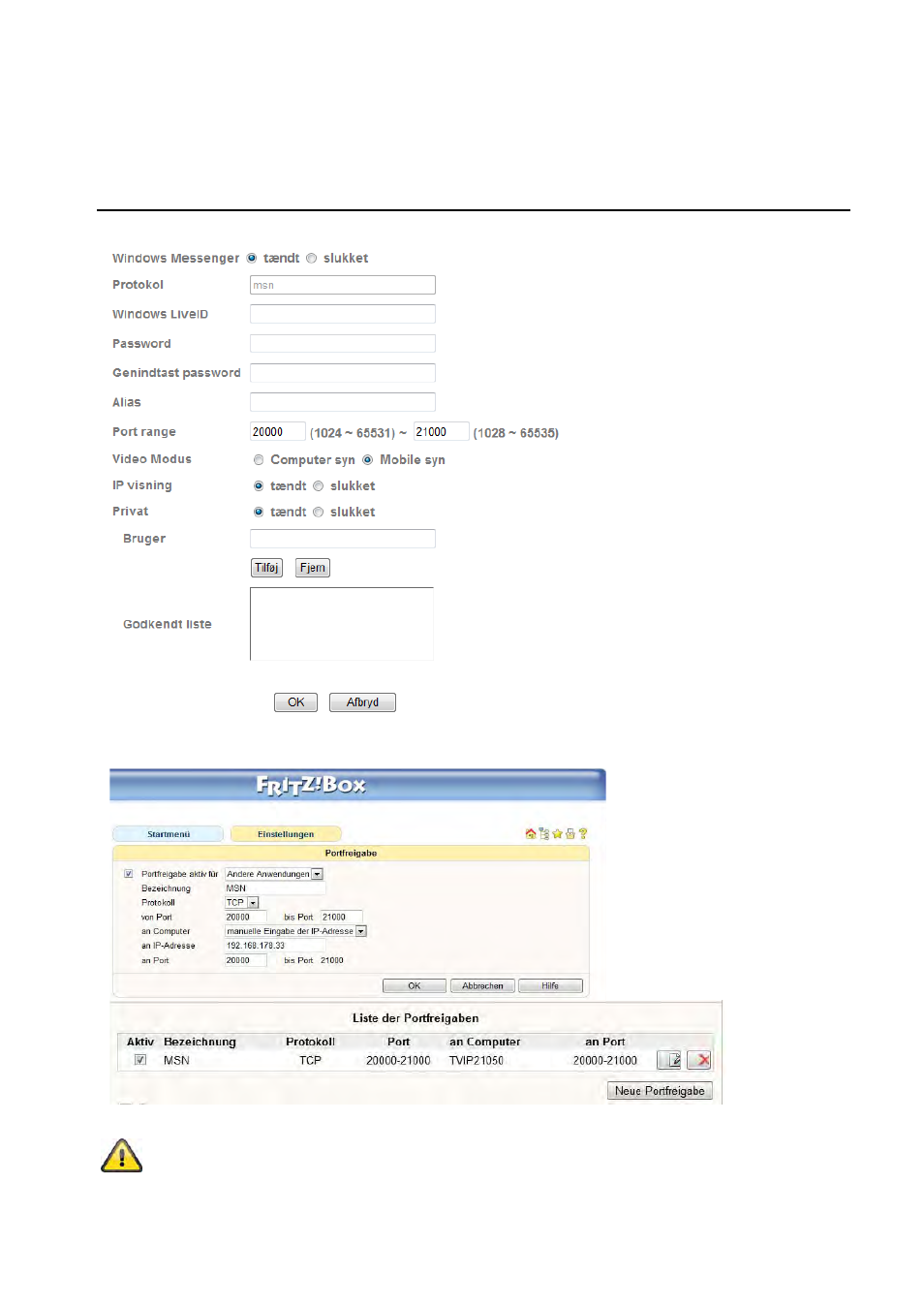Set Privat to slukket

coord(318,512)
